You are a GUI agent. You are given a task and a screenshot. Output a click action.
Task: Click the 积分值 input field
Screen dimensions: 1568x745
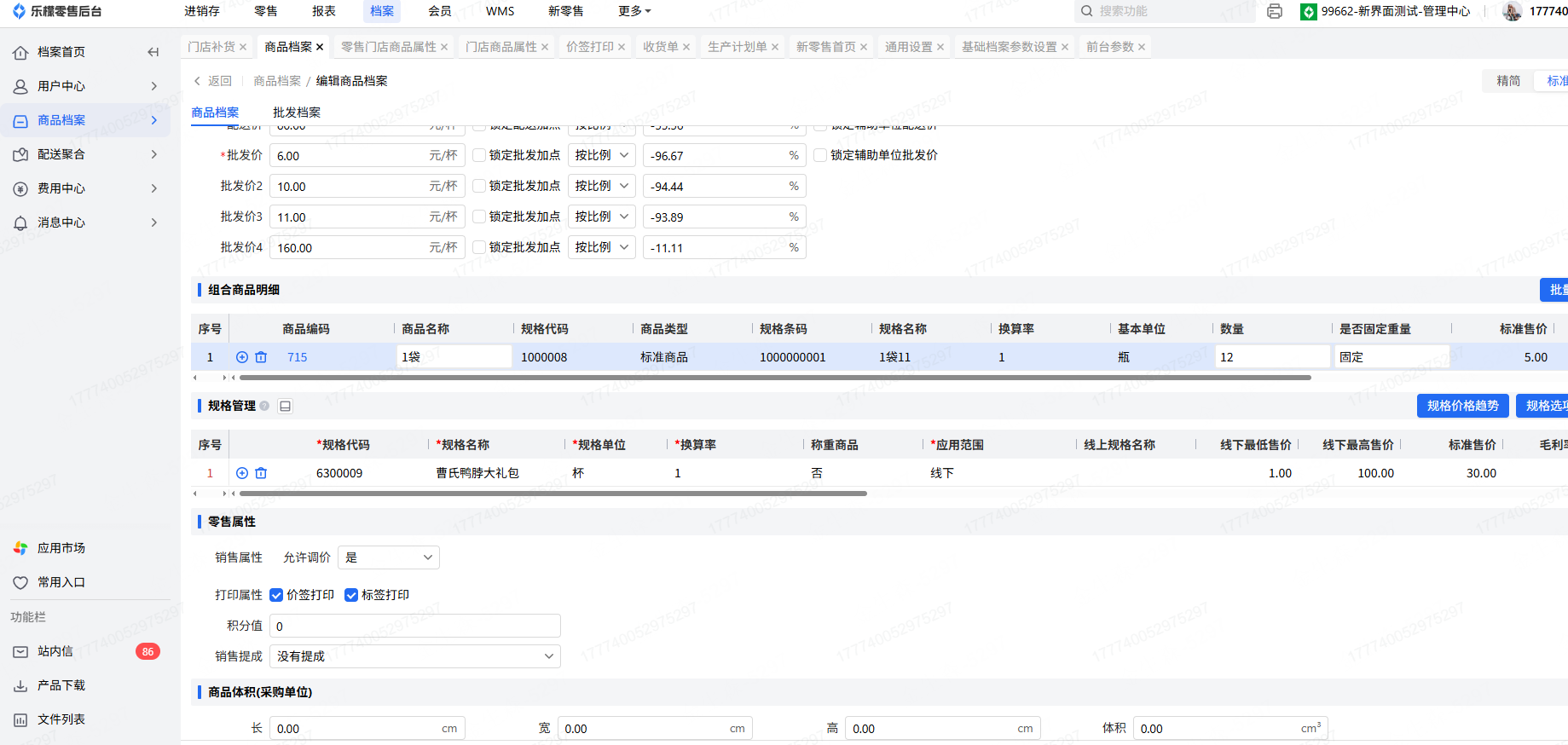(x=415, y=626)
